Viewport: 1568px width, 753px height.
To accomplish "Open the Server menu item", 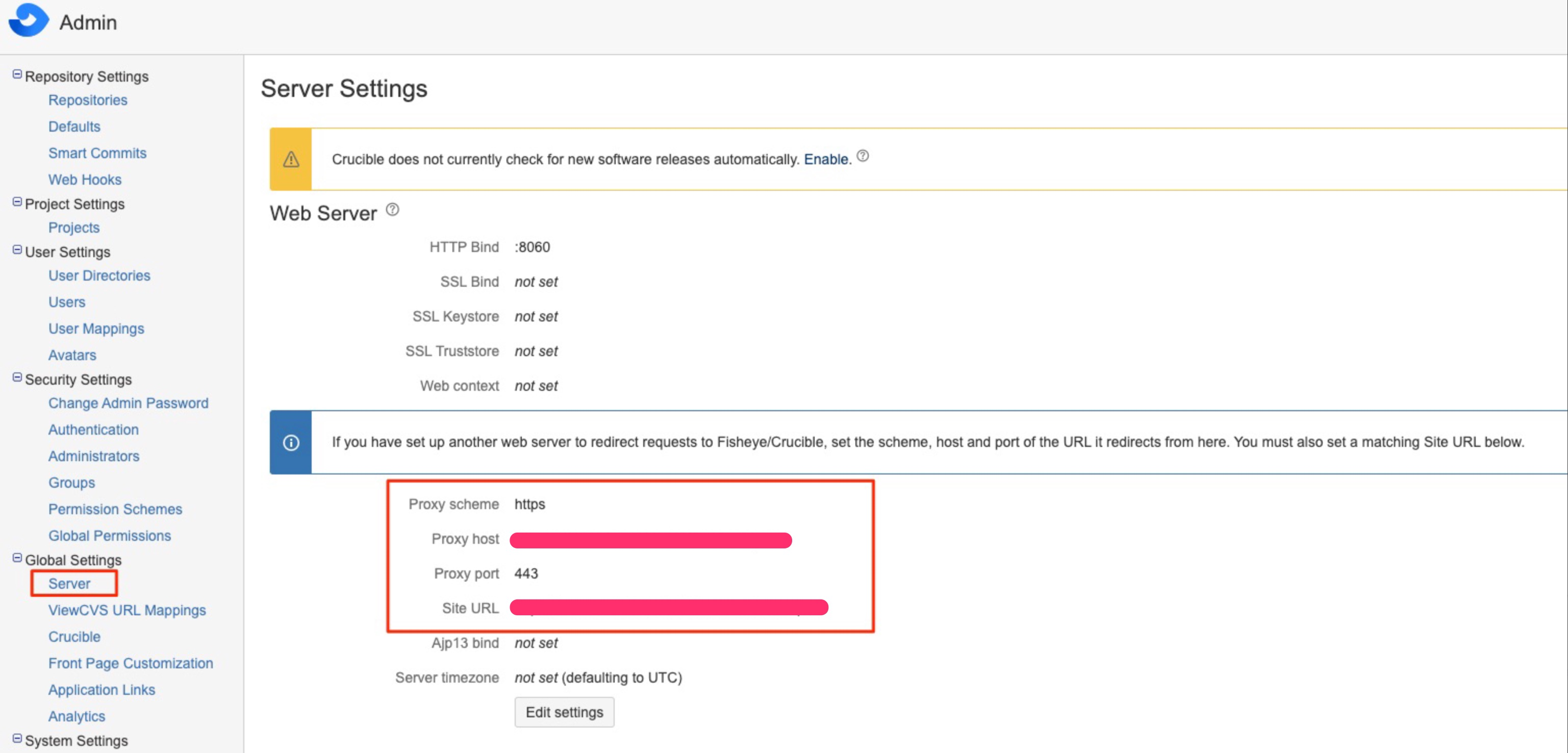I will coord(69,584).
